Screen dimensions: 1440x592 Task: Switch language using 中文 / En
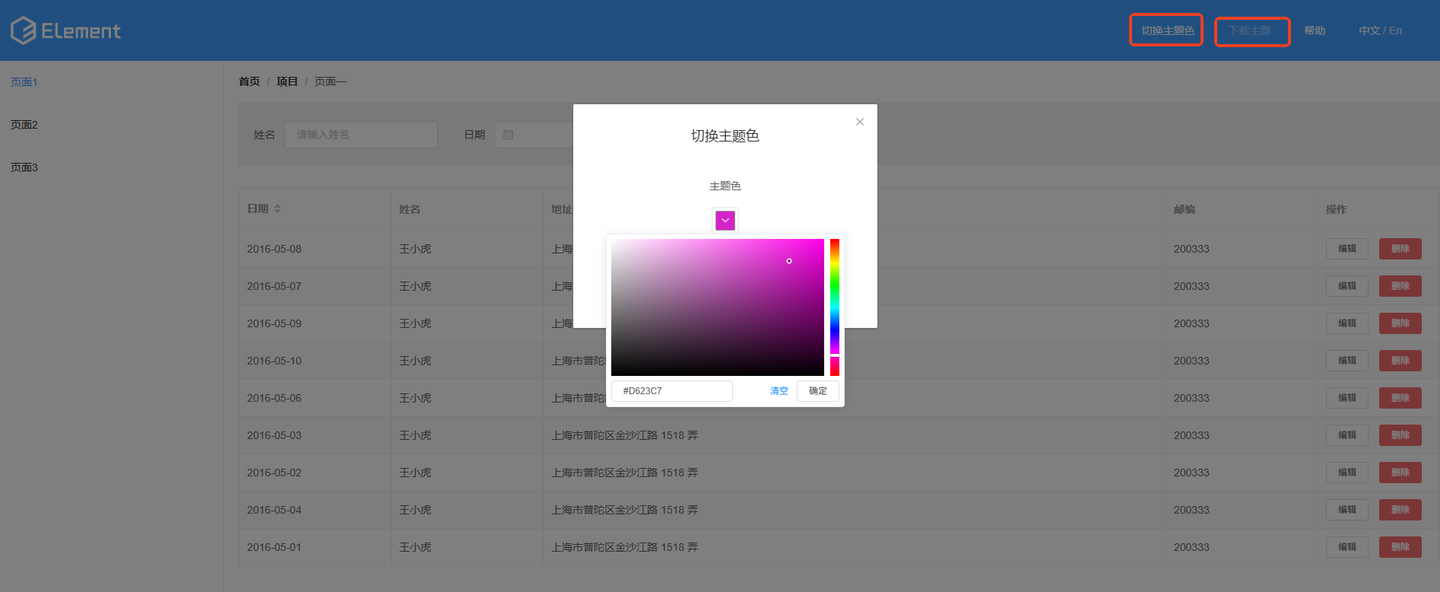click(x=1379, y=30)
